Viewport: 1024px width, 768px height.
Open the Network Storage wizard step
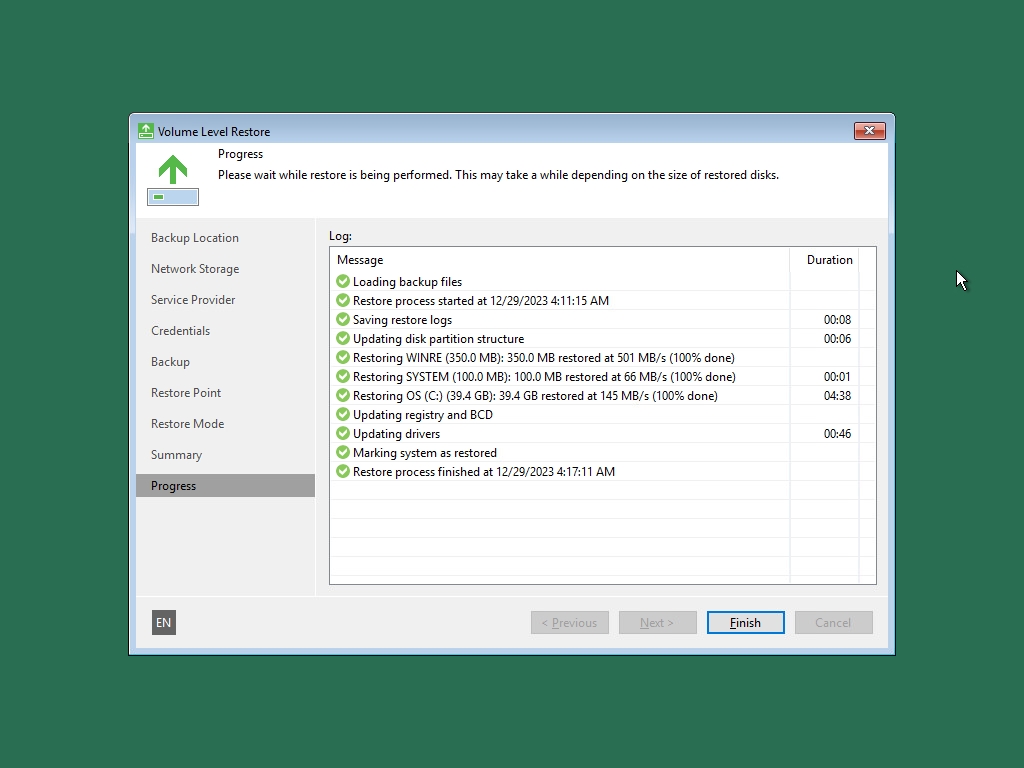(195, 269)
